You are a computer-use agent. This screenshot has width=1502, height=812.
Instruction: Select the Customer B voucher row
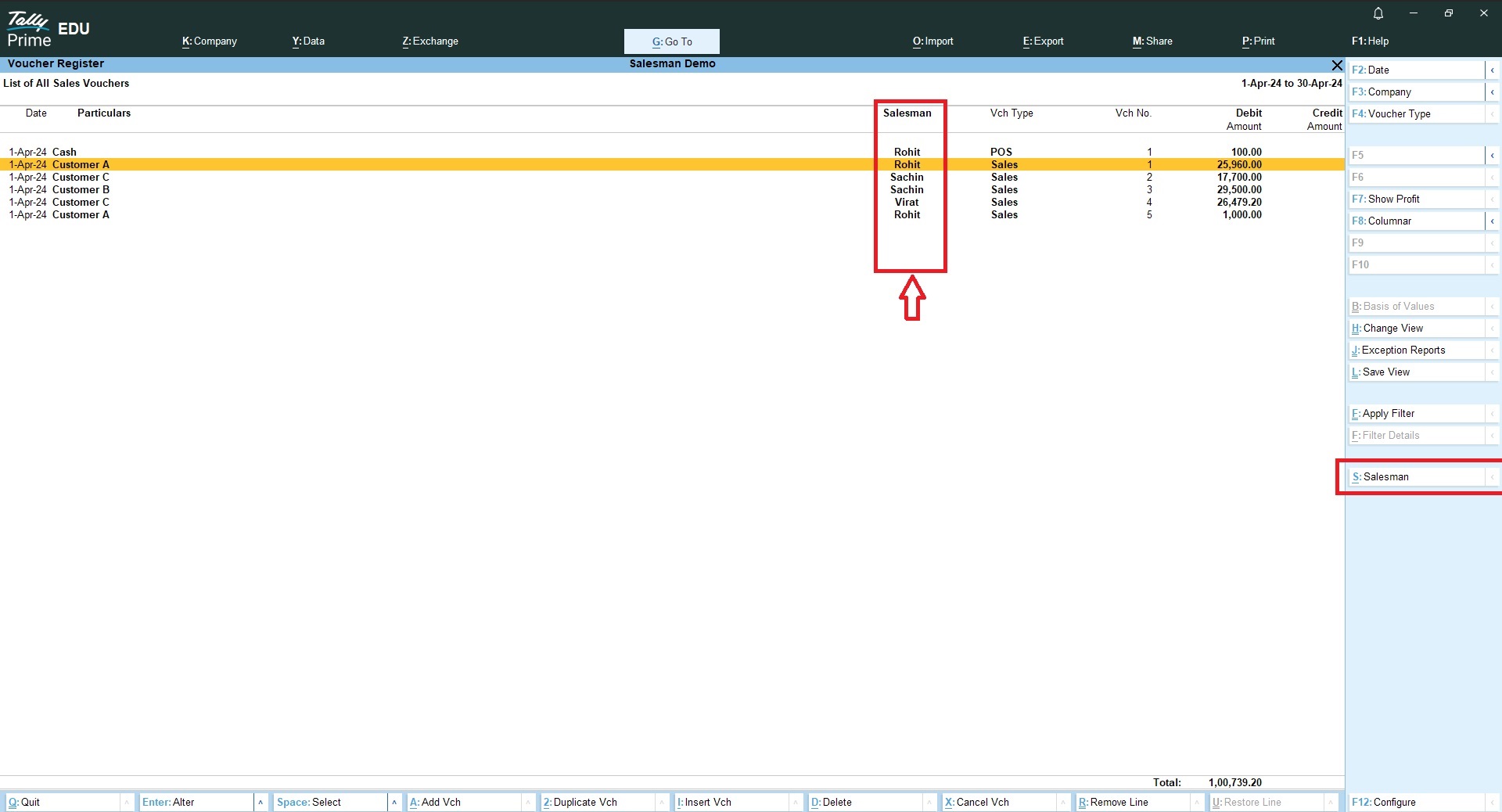click(81, 190)
